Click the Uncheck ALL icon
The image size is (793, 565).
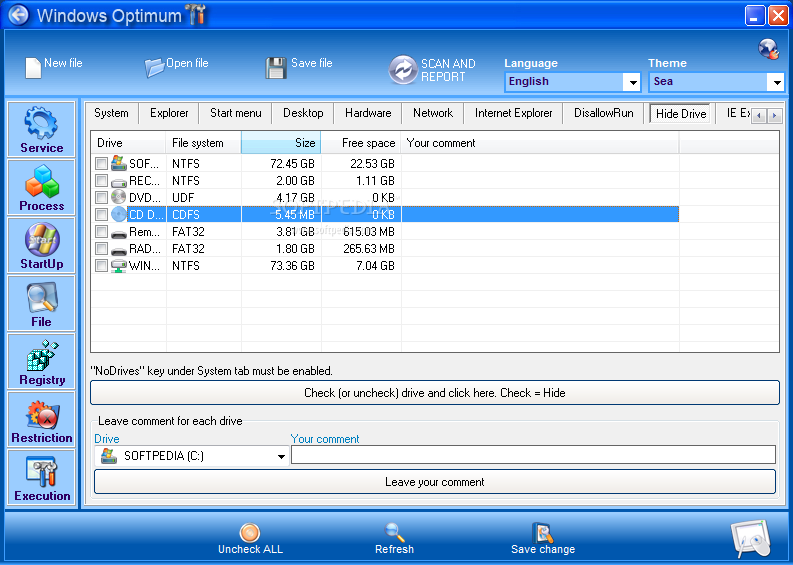[x=250, y=533]
